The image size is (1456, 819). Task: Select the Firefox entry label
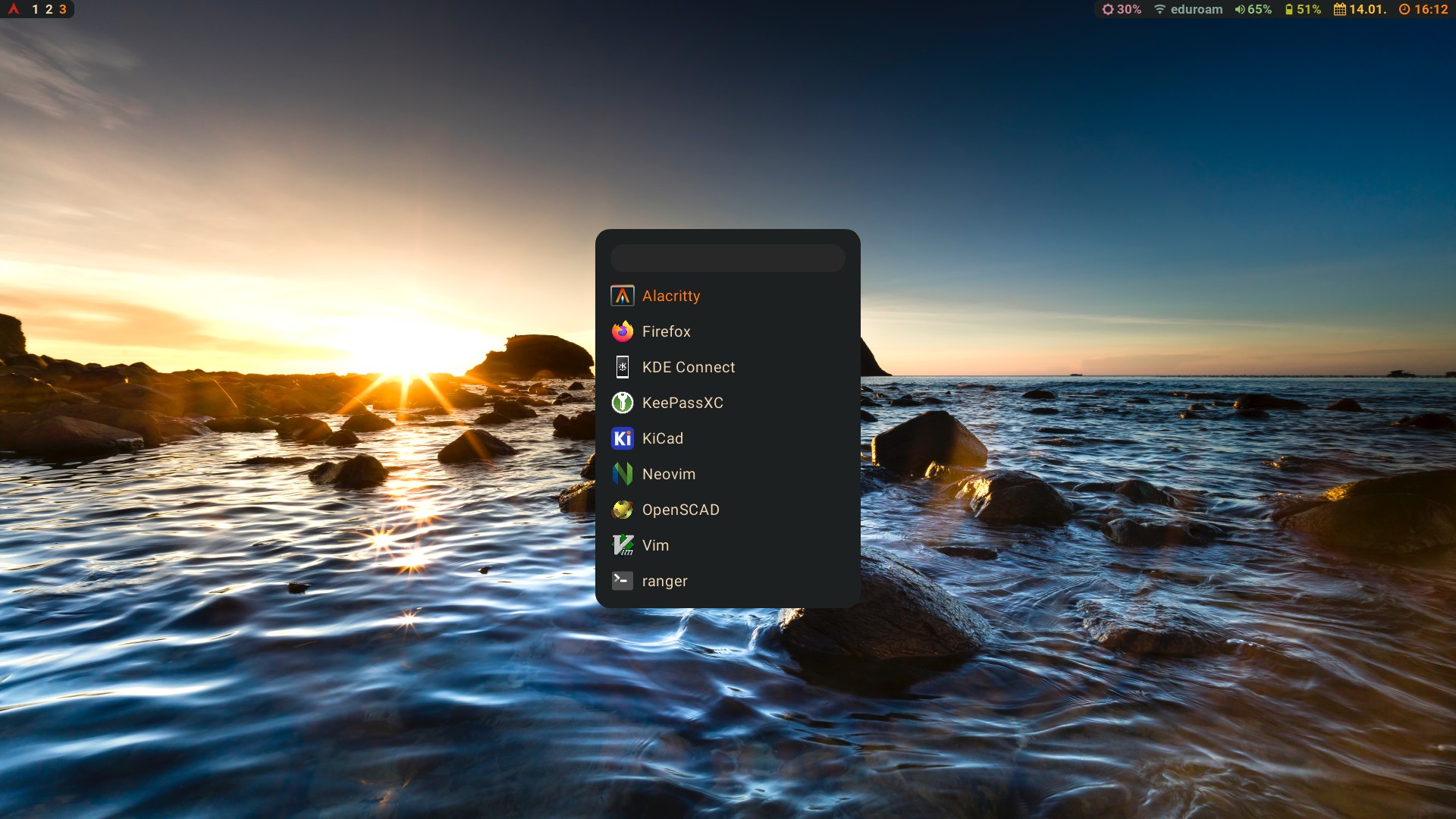point(666,331)
